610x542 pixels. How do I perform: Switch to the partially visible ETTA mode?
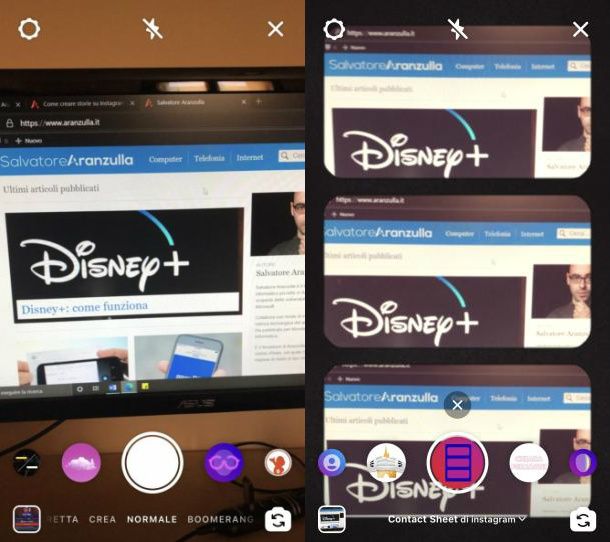coord(63,519)
